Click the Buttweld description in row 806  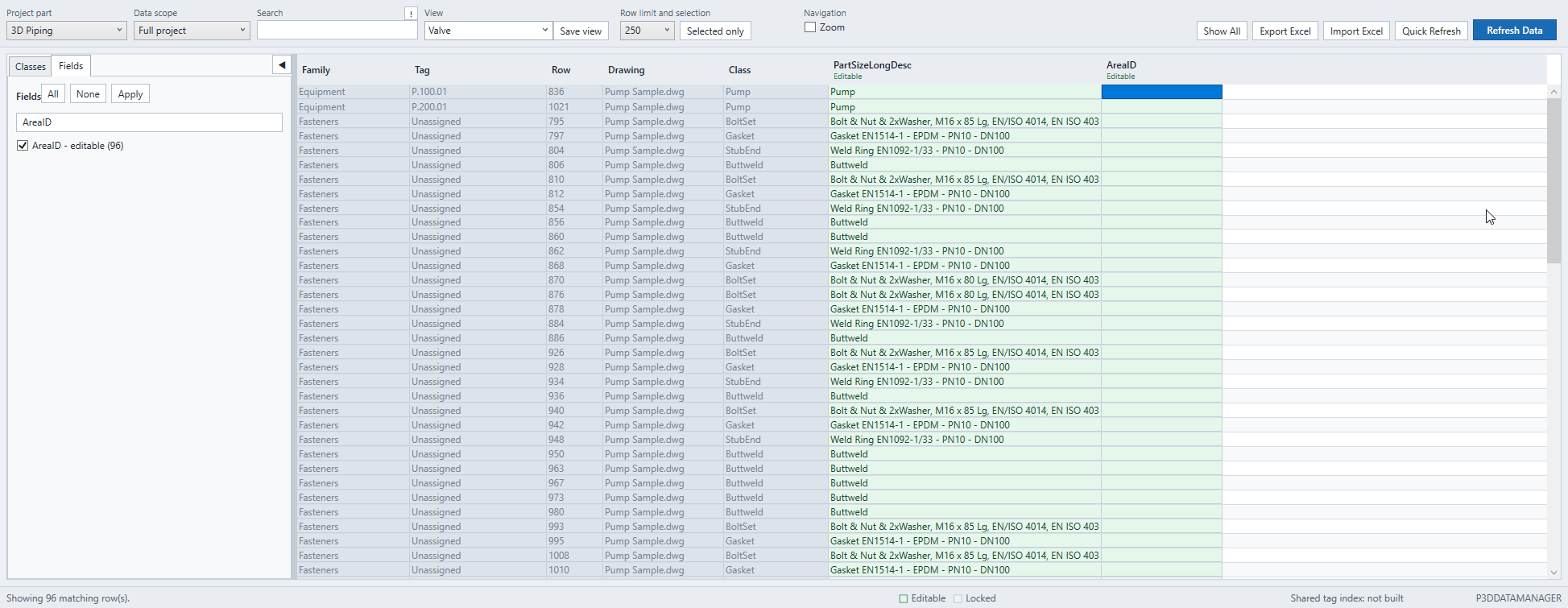[x=965, y=165]
